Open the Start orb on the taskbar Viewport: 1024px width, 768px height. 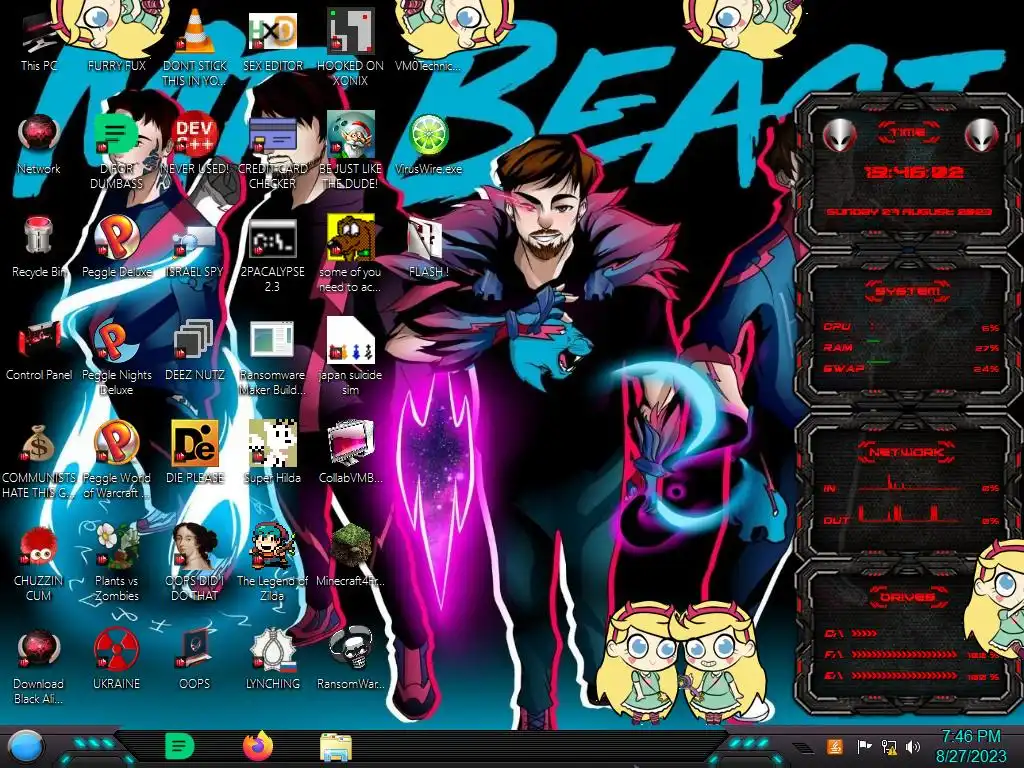(x=25, y=748)
